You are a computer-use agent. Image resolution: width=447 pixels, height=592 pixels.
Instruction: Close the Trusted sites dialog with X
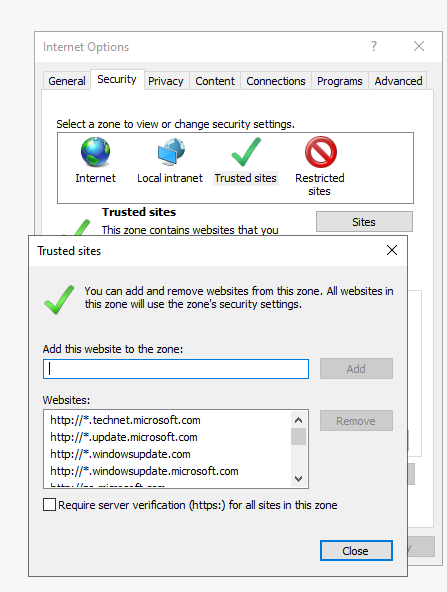[x=392, y=250]
